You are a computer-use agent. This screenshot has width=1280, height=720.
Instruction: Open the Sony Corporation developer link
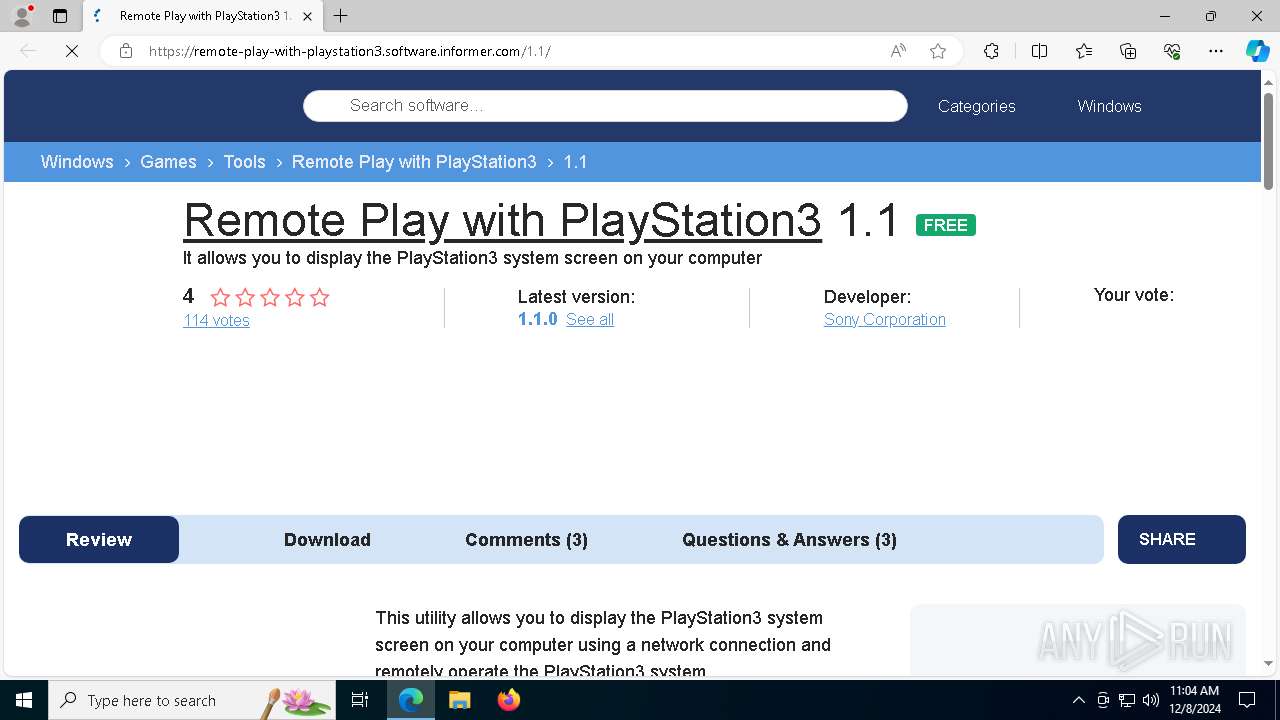point(884,319)
